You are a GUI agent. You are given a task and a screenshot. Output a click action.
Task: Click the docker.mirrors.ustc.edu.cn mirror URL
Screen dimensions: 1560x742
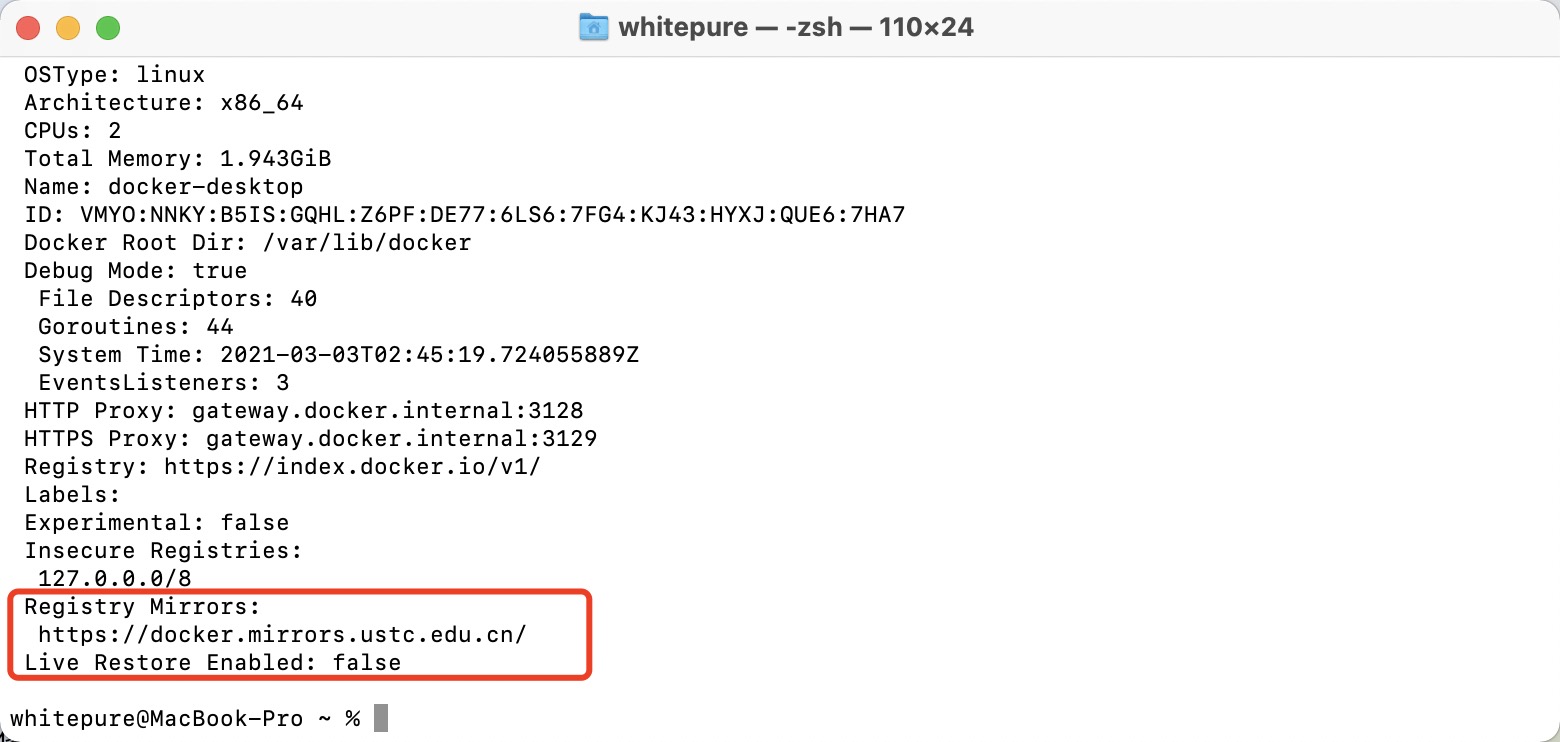[282, 634]
